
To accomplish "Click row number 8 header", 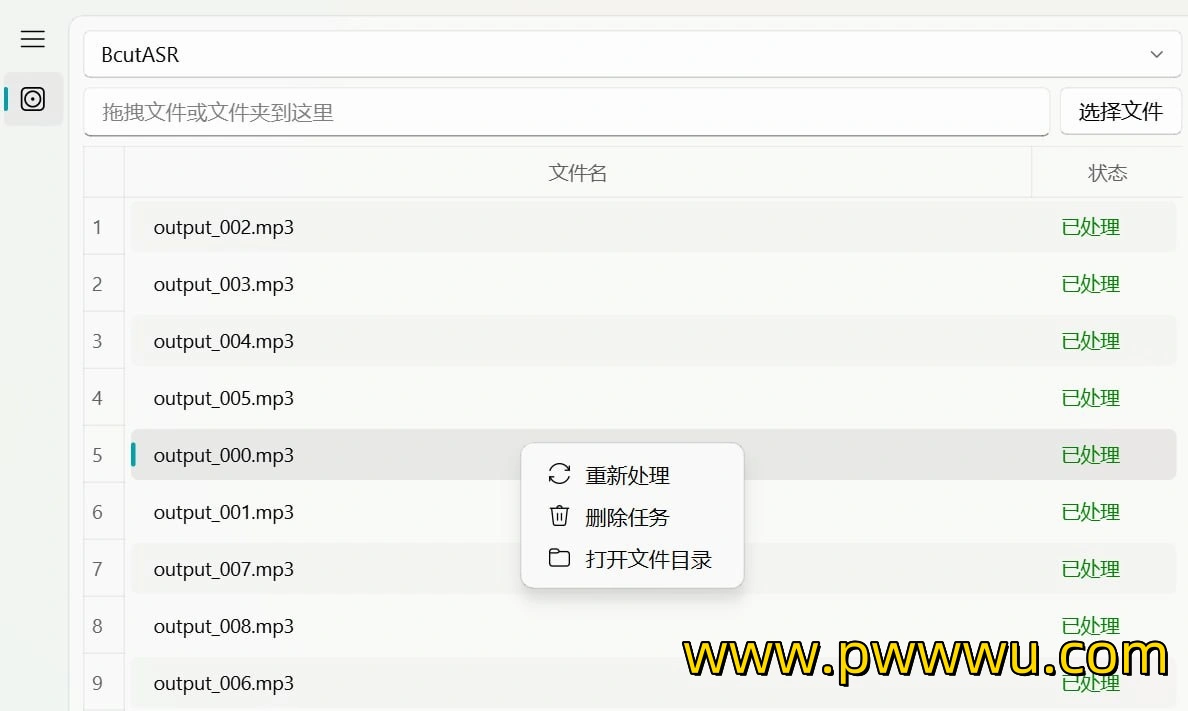I will click(104, 625).
